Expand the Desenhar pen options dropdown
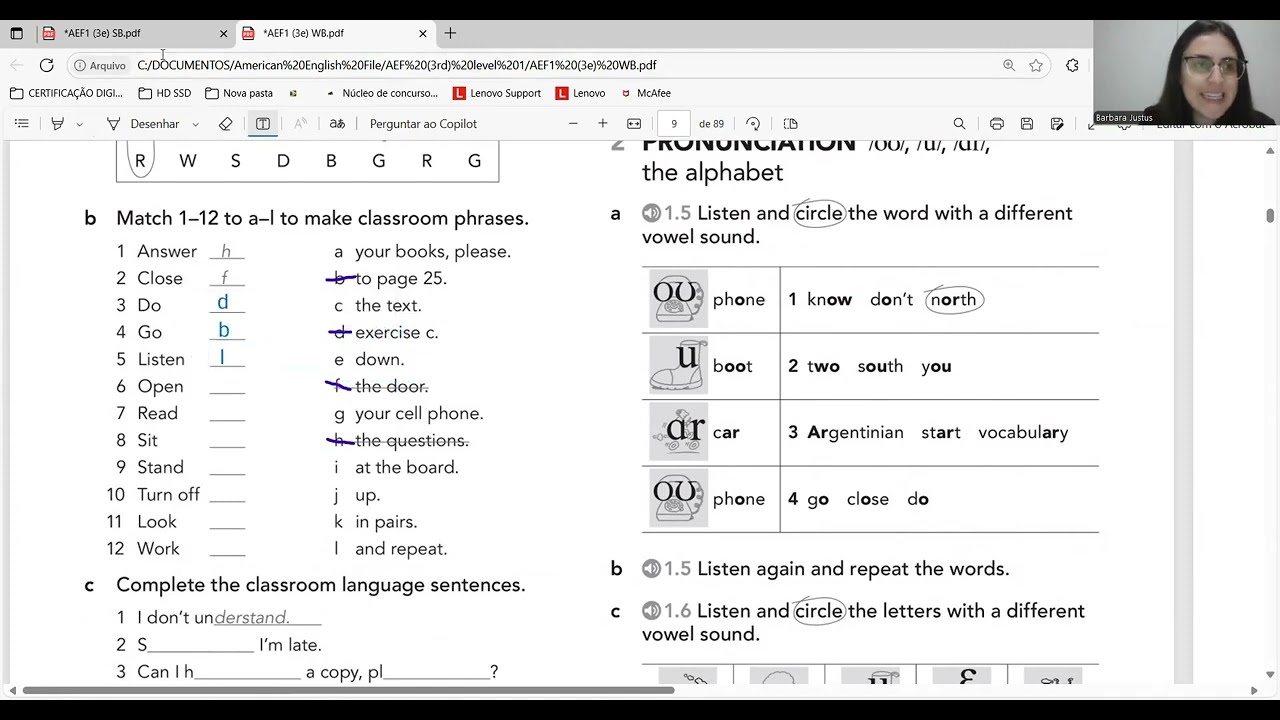This screenshot has height=720, width=1280. pyautogui.click(x=195, y=124)
